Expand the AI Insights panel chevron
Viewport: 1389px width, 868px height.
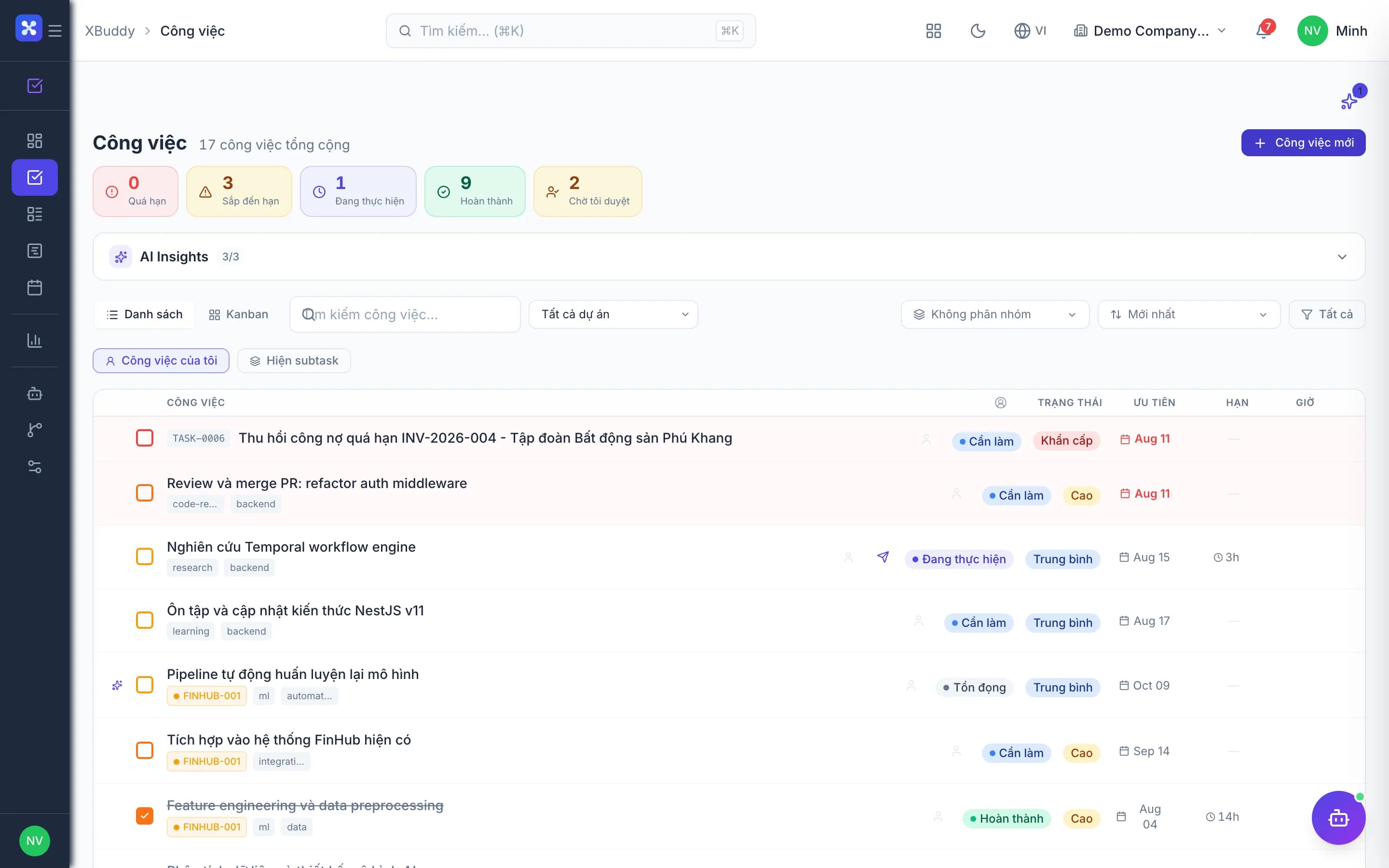click(x=1342, y=257)
